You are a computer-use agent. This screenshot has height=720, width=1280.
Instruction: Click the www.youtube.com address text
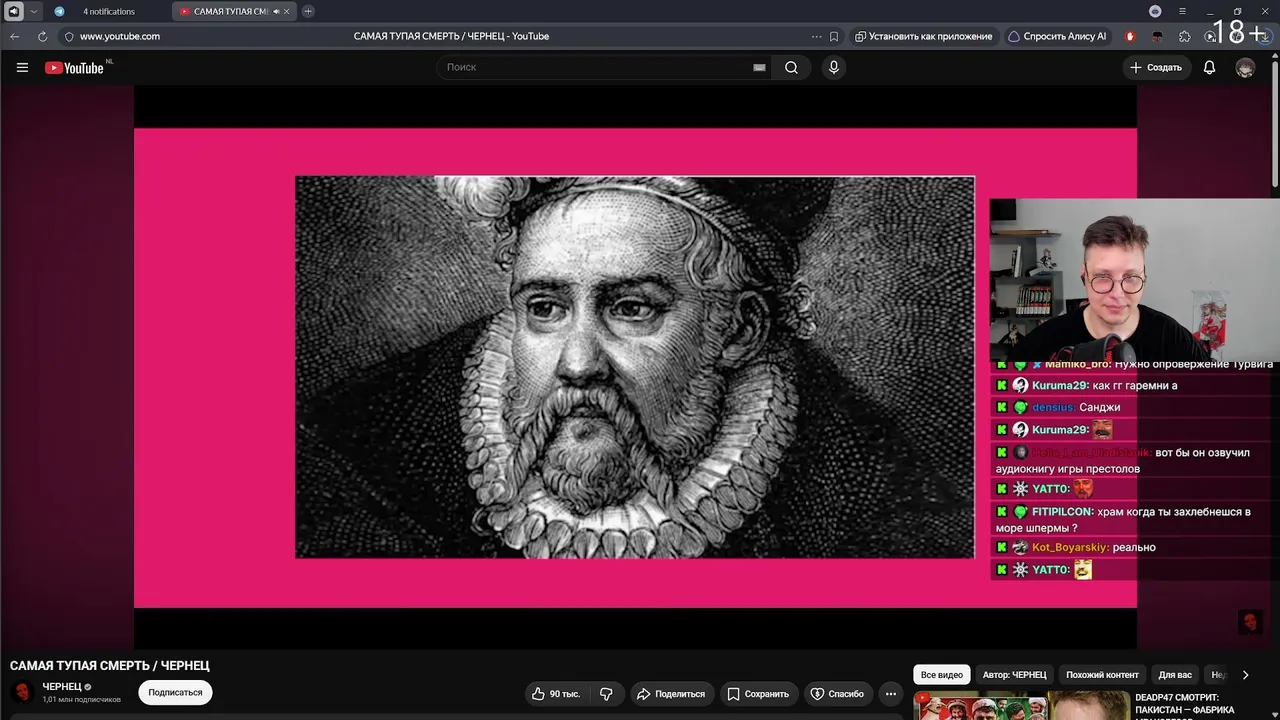coord(120,36)
